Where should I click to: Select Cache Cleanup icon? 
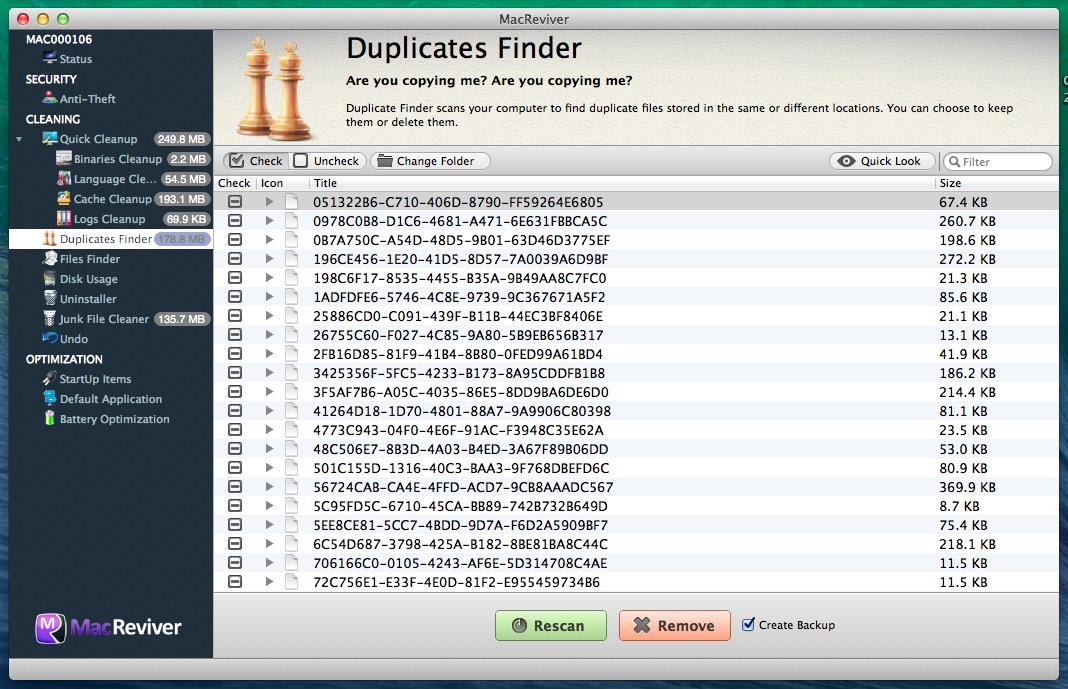[x=64, y=198]
